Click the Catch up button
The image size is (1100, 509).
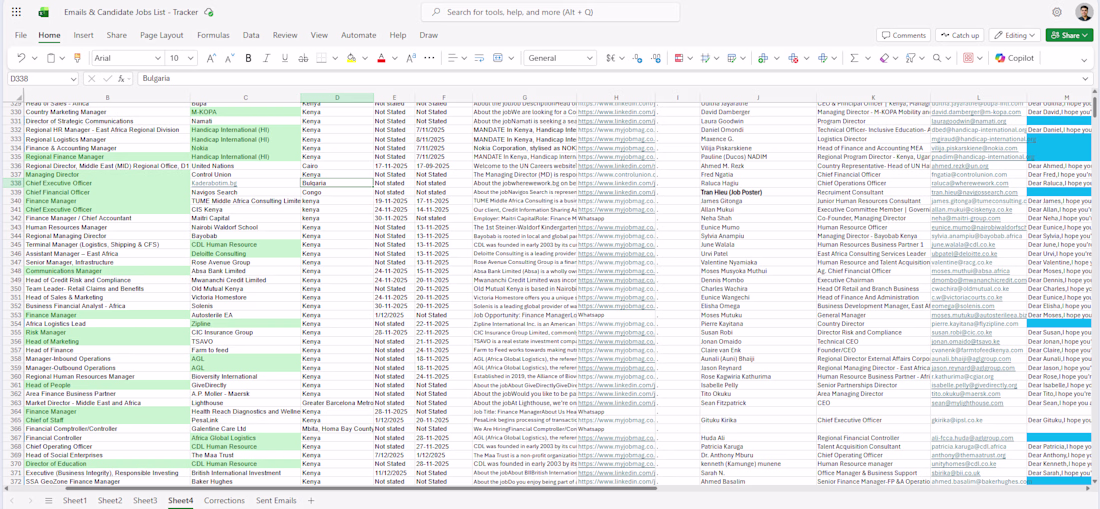pos(960,35)
